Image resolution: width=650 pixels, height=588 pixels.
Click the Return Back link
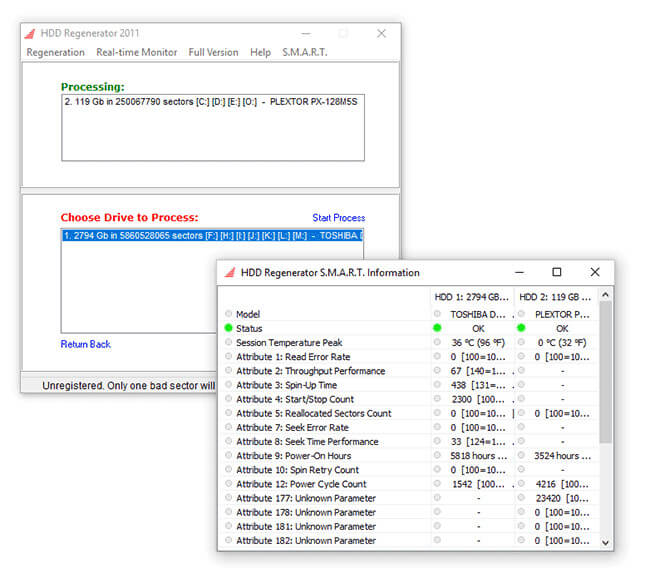[85, 344]
